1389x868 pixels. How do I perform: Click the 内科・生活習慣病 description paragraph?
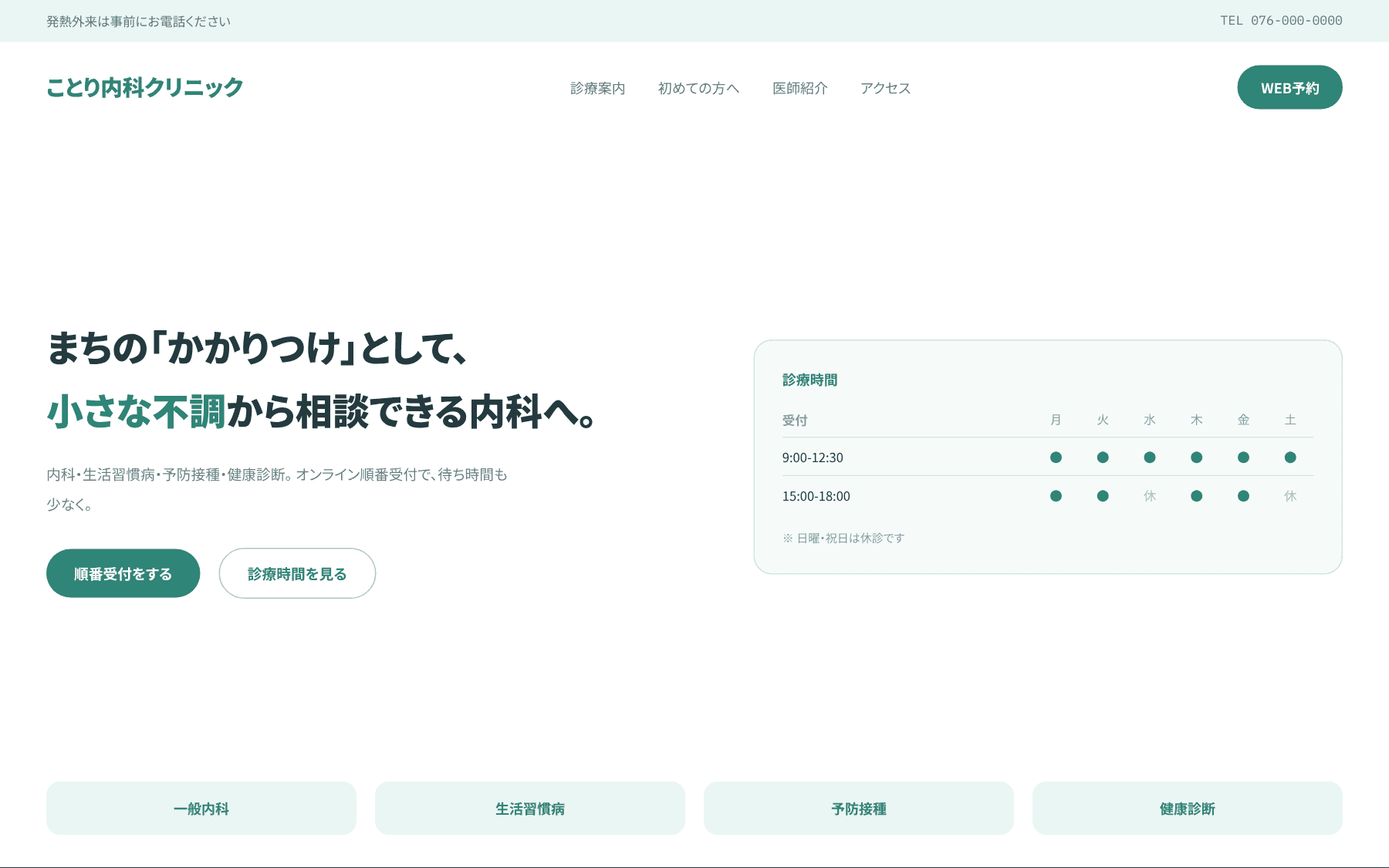(x=277, y=489)
